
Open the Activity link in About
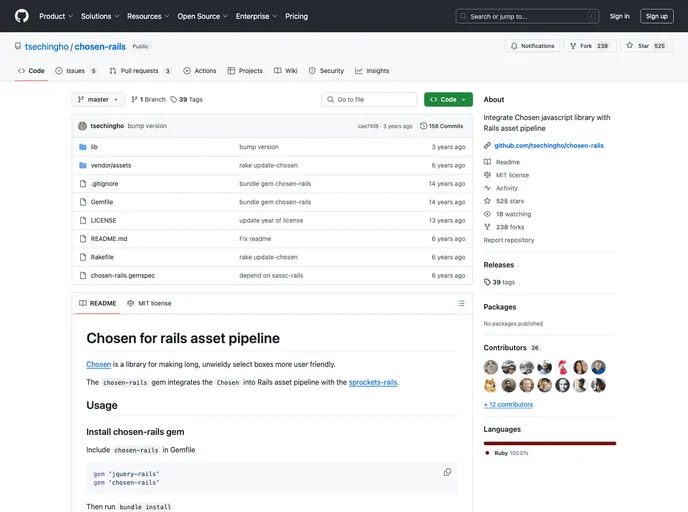pyautogui.click(x=507, y=188)
